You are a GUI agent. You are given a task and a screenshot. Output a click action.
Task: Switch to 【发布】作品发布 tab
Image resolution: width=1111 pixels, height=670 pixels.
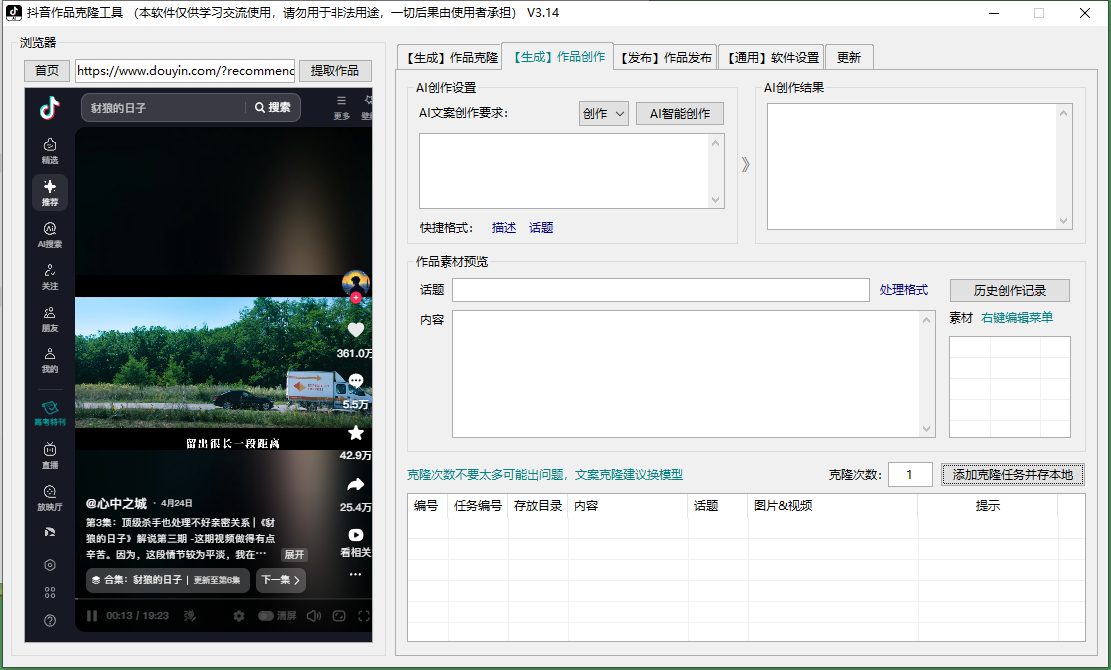665,58
